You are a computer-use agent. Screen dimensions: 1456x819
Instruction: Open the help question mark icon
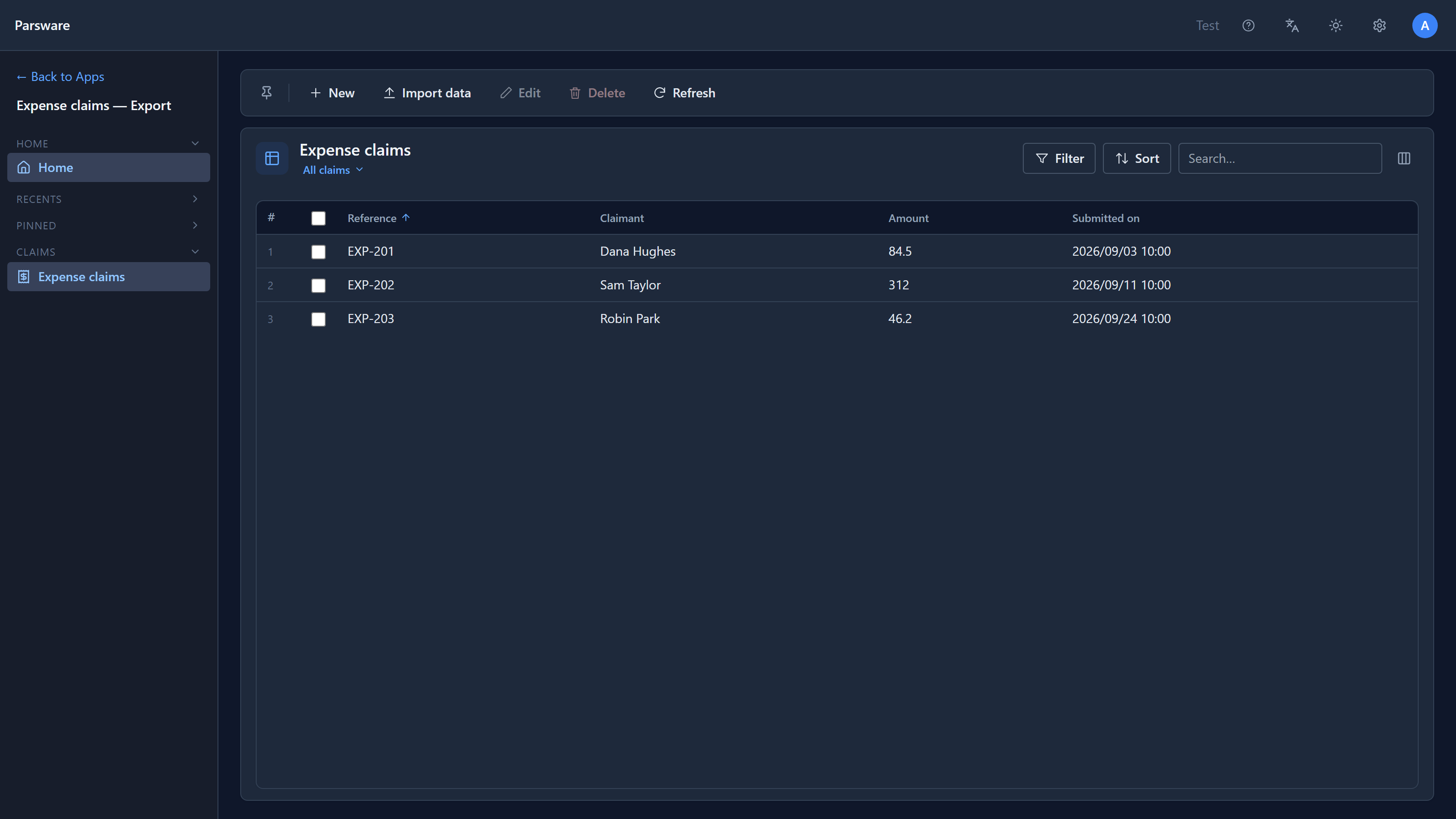pyautogui.click(x=1248, y=25)
